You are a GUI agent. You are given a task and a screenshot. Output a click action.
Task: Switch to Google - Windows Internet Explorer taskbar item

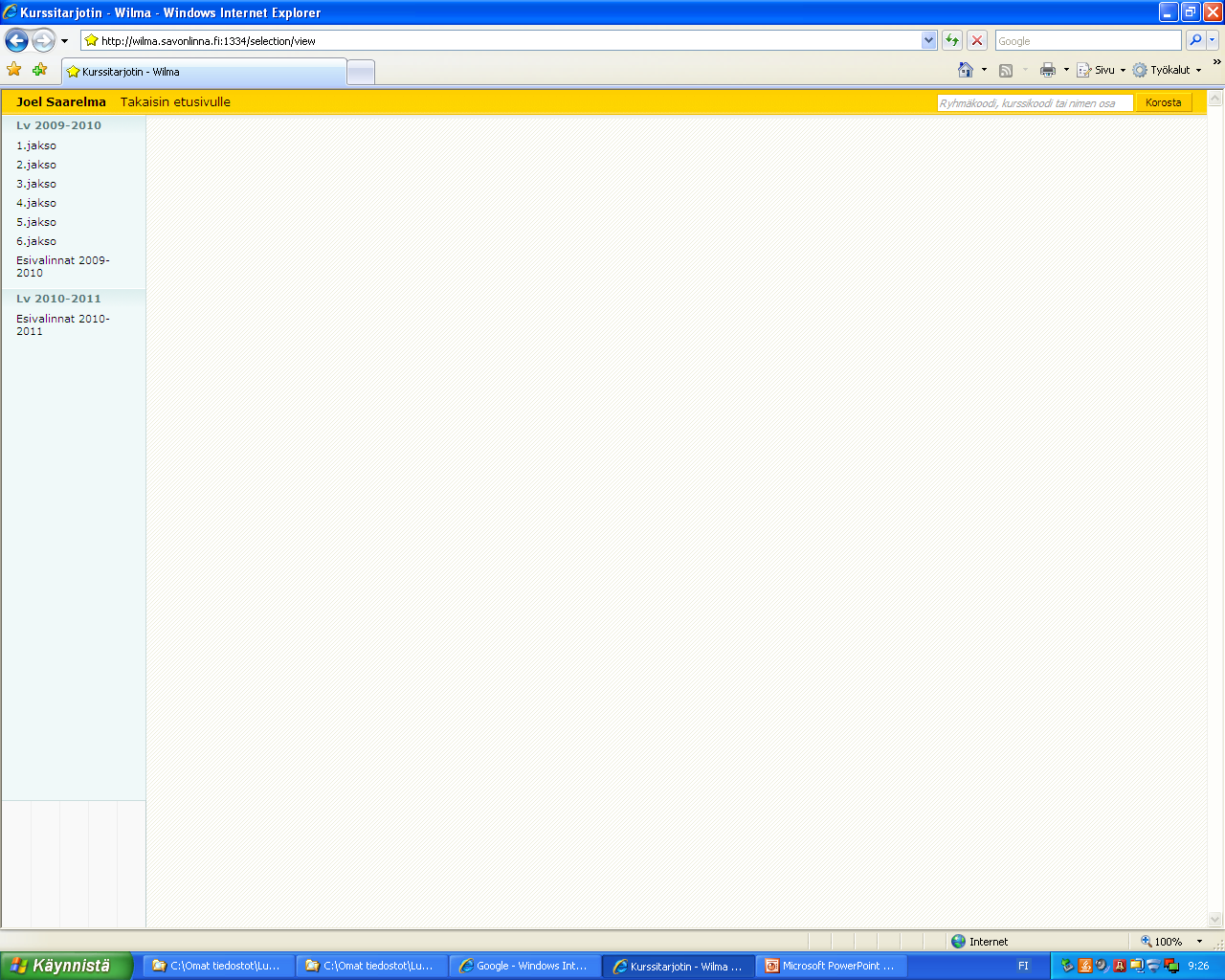click(525, 966)
